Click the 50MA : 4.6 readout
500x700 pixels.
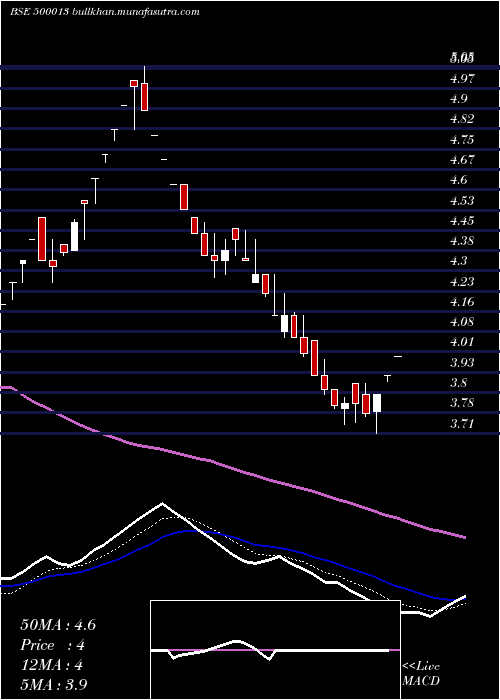(58, 625)
